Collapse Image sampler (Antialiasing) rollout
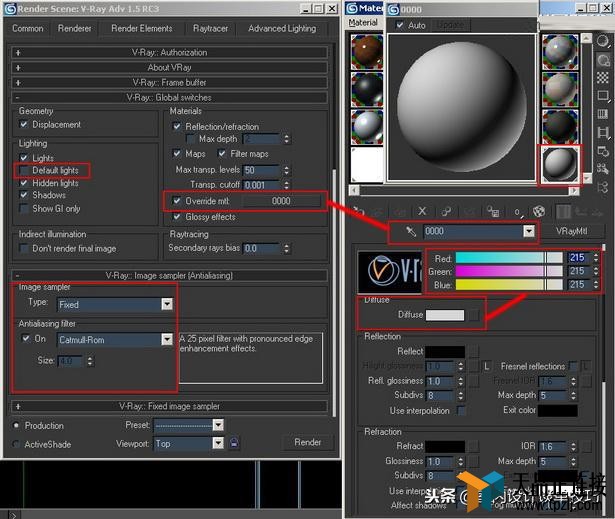615x519 pixels. coord(169,275)
